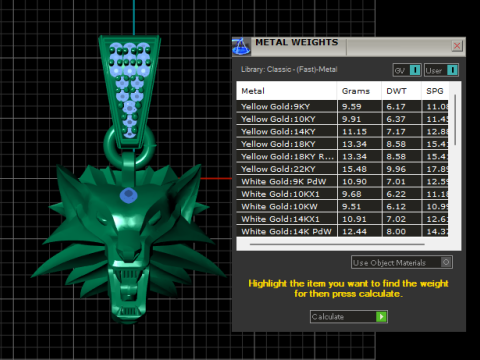Click the DWT column header

(x=401, y=91)
